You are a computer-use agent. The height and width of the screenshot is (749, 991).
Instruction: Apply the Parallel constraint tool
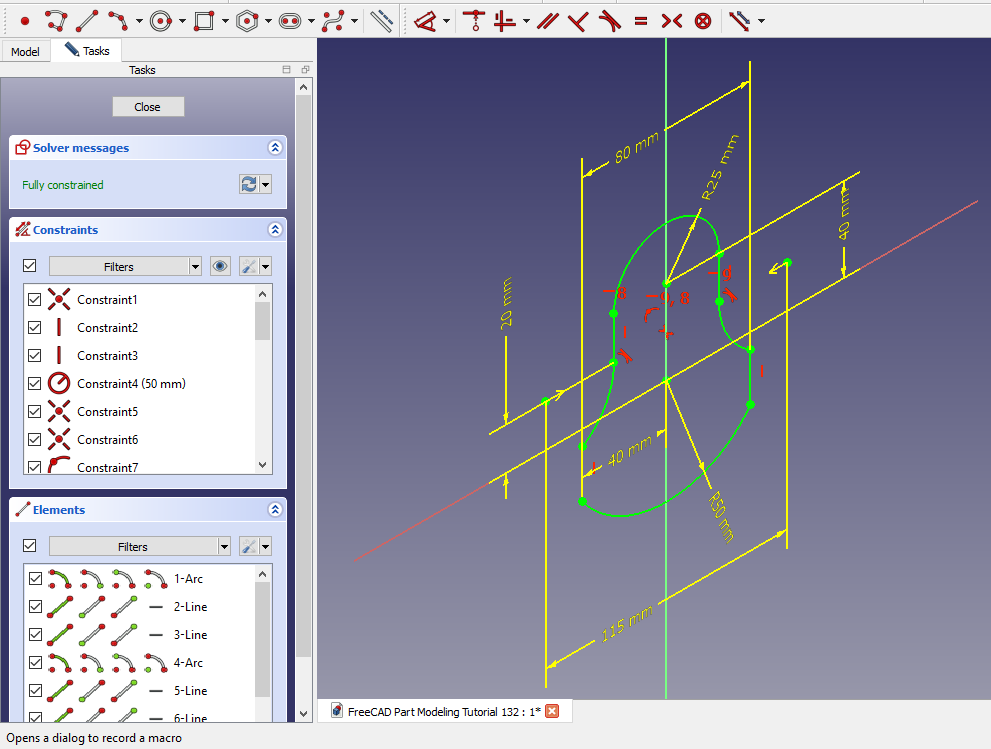[546, 20]
